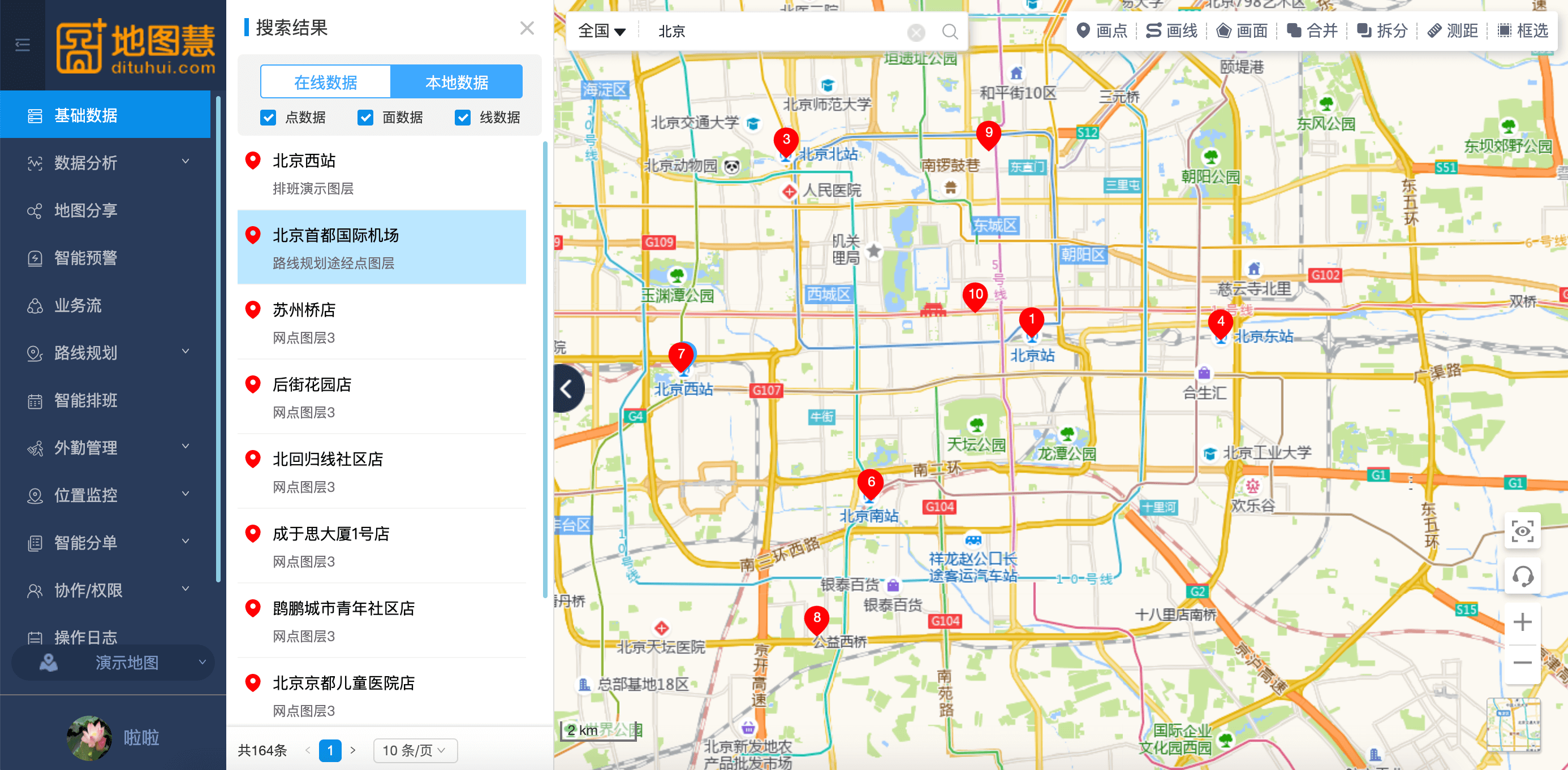Clear the search text with X icon
This screenshot has height=770, width=1568.
[916, 32]
